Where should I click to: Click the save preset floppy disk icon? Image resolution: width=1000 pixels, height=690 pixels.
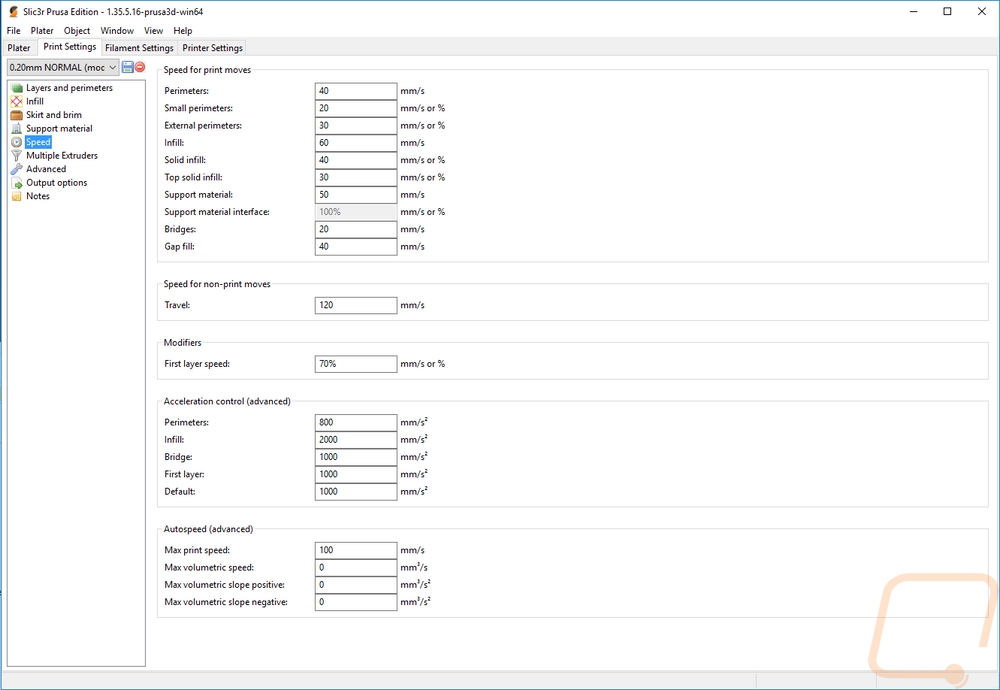point(128,67)
